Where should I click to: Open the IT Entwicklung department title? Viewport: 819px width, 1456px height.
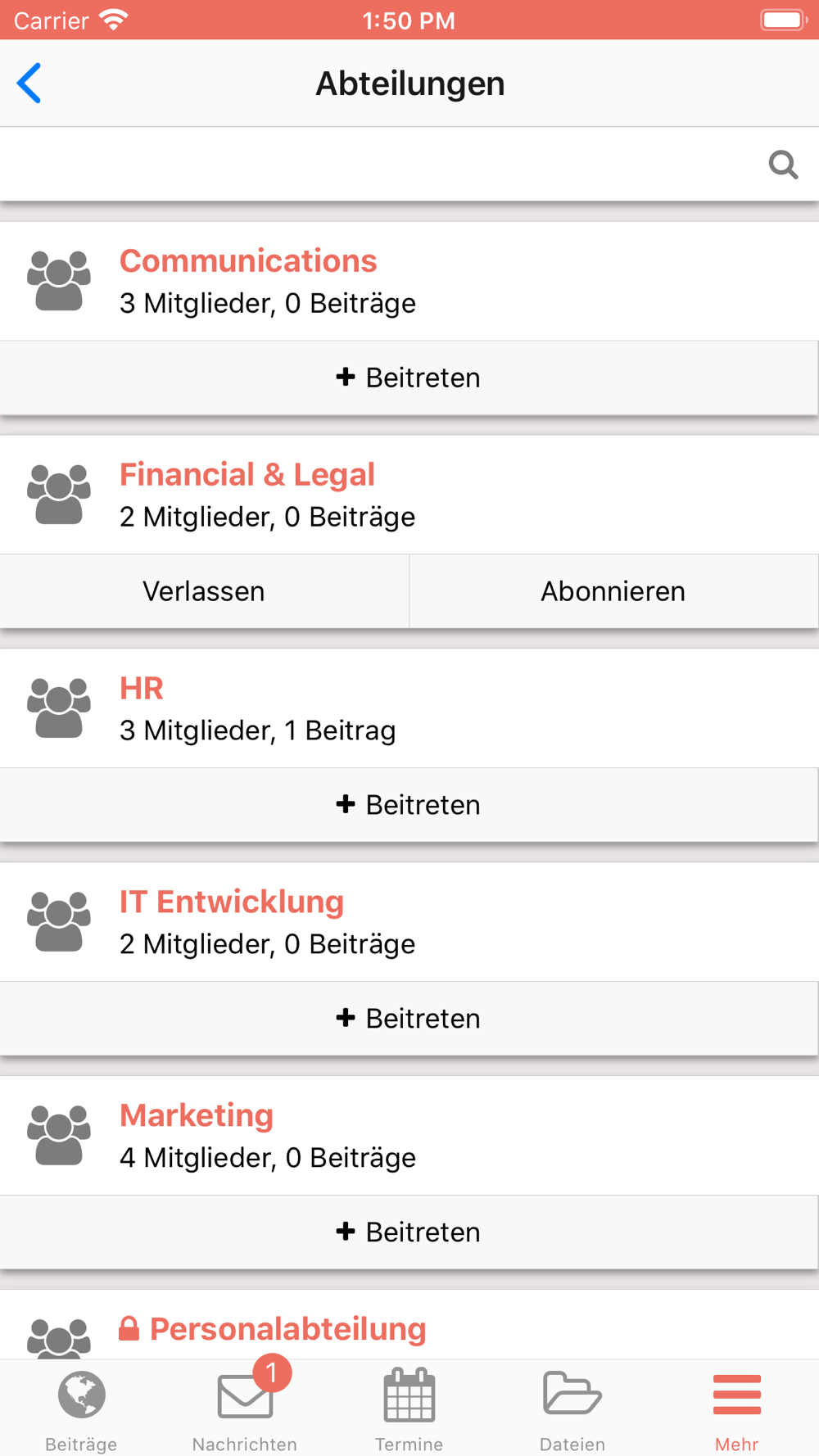click(232, 902)
